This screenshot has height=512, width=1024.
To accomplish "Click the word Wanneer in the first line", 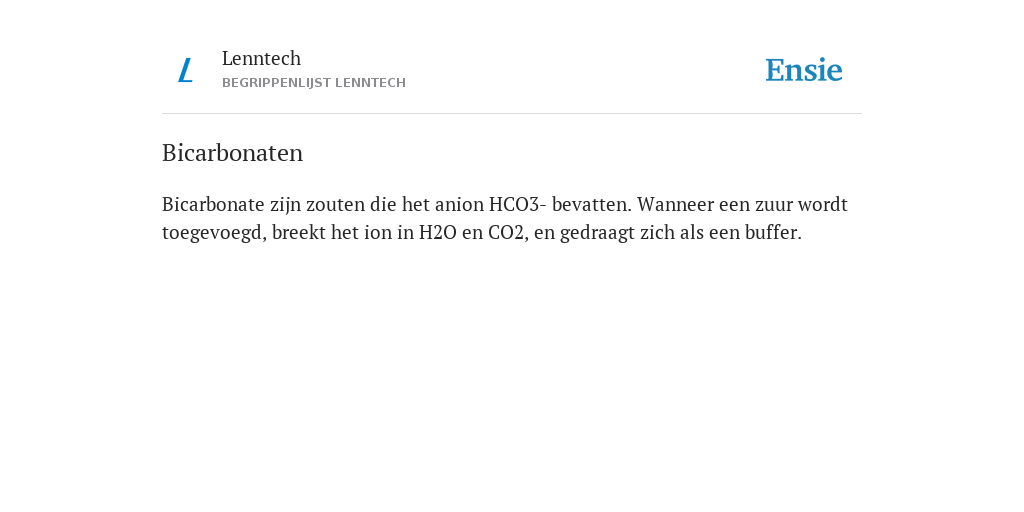I will coord(675,204).
